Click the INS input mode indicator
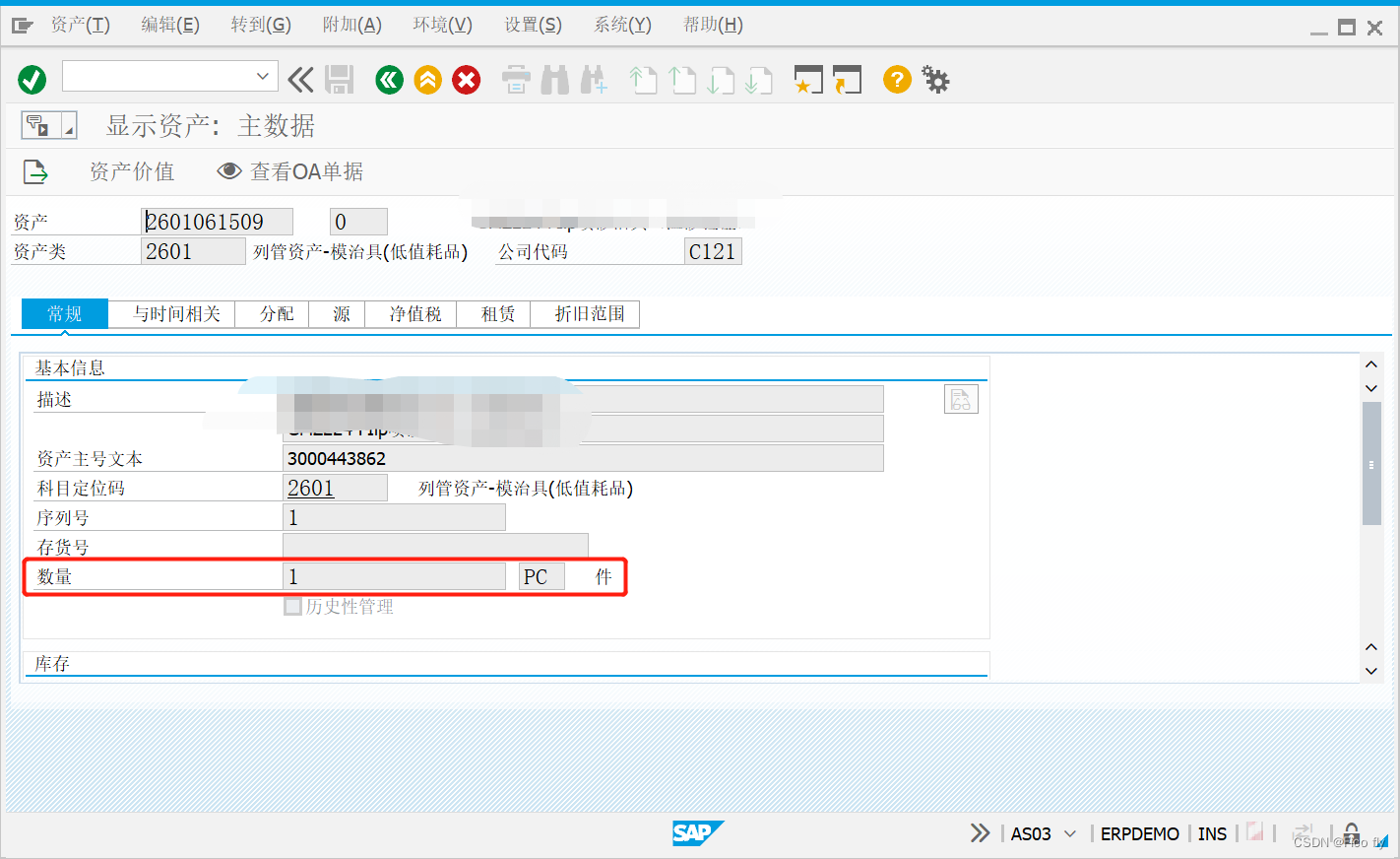The width and height of the screenshot is (1400, 859). tap(1212, 833)
